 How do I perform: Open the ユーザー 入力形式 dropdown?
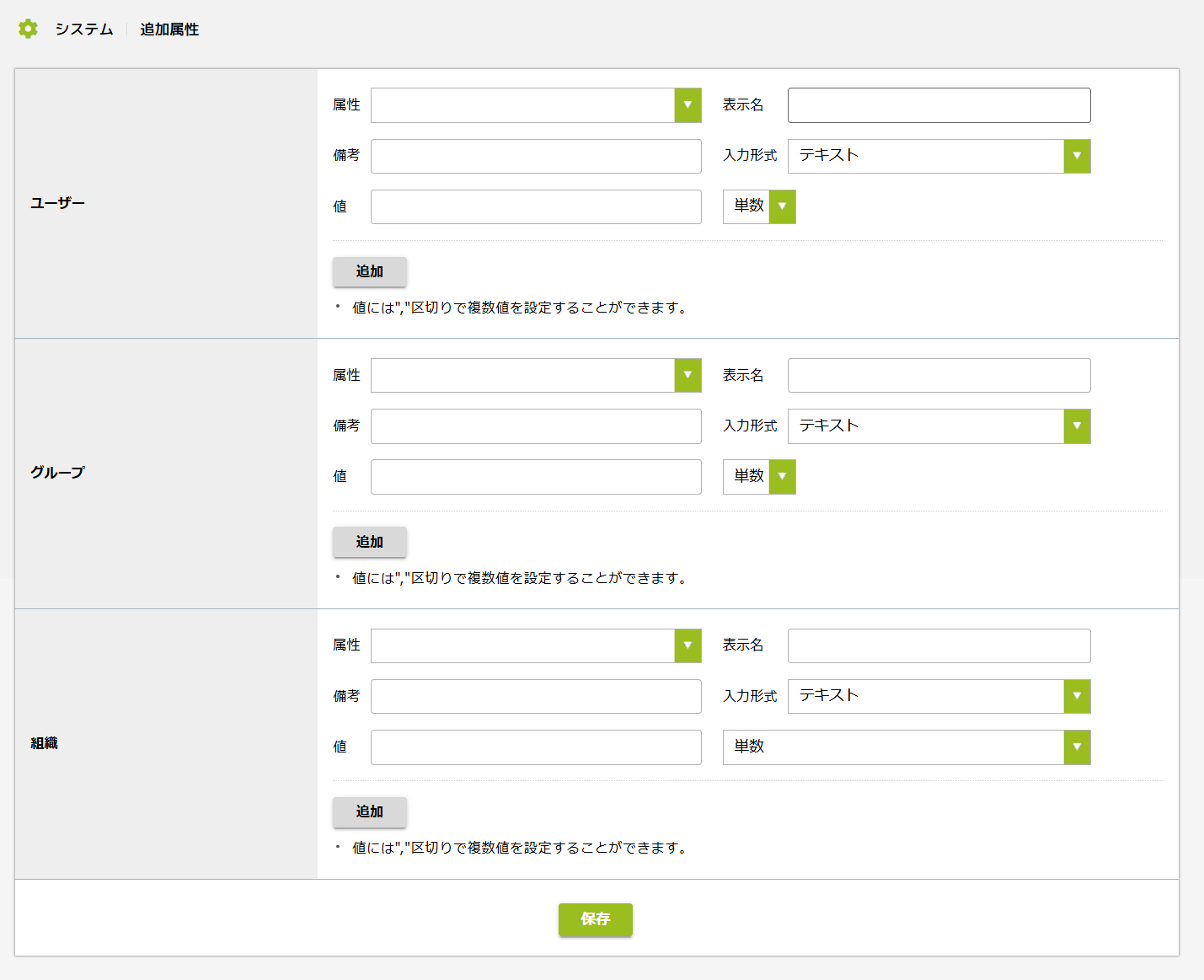[939, 156]
